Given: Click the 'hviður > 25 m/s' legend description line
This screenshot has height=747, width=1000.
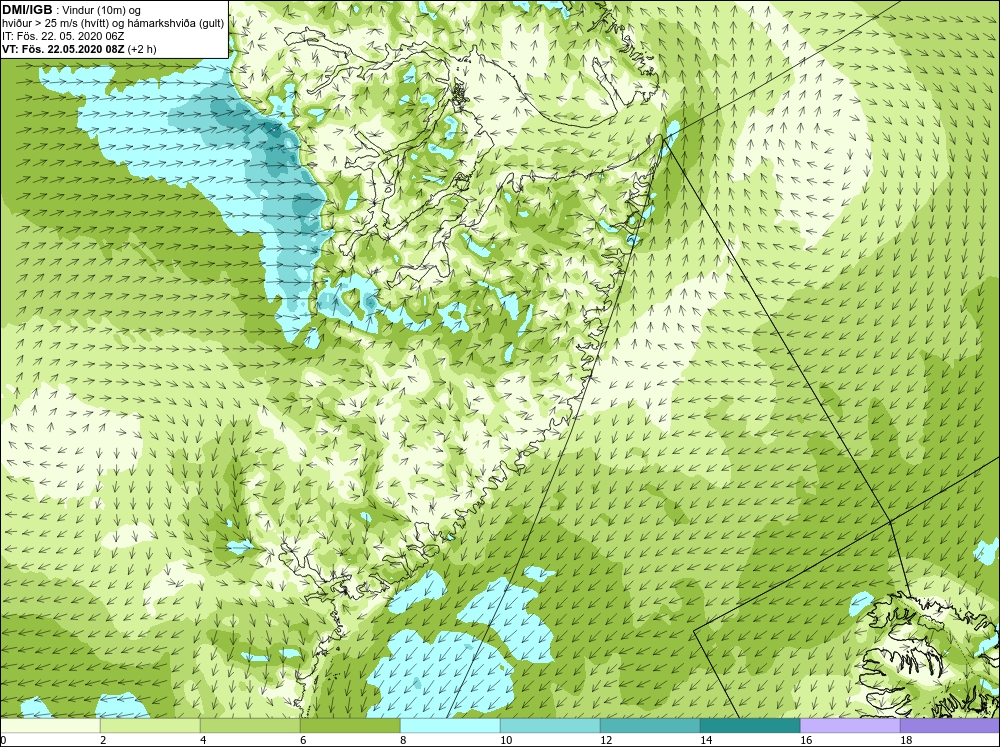Looking at the screenshot, I should 113,23.
